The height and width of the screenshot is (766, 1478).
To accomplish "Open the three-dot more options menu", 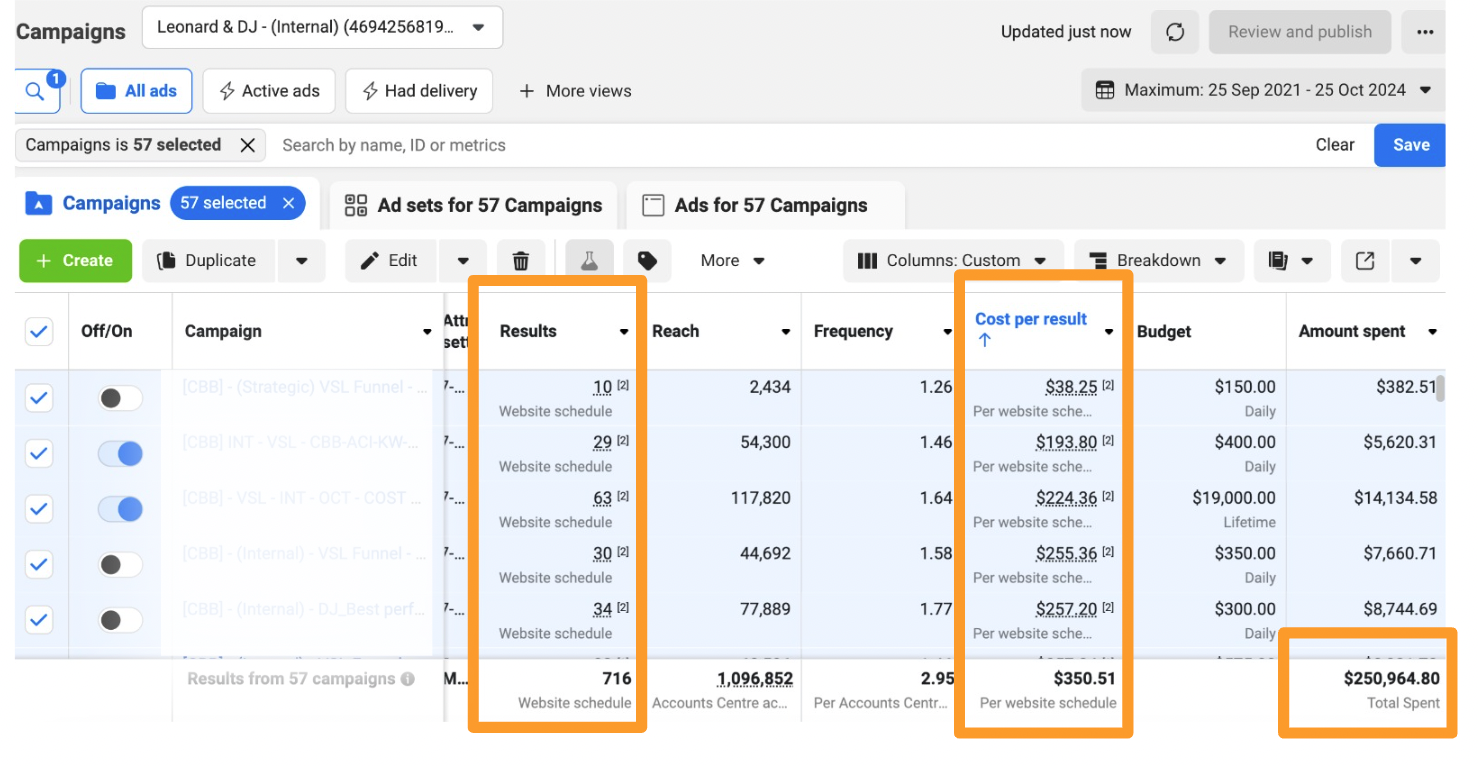I will pyautogui.click(x=1425, y=32).
